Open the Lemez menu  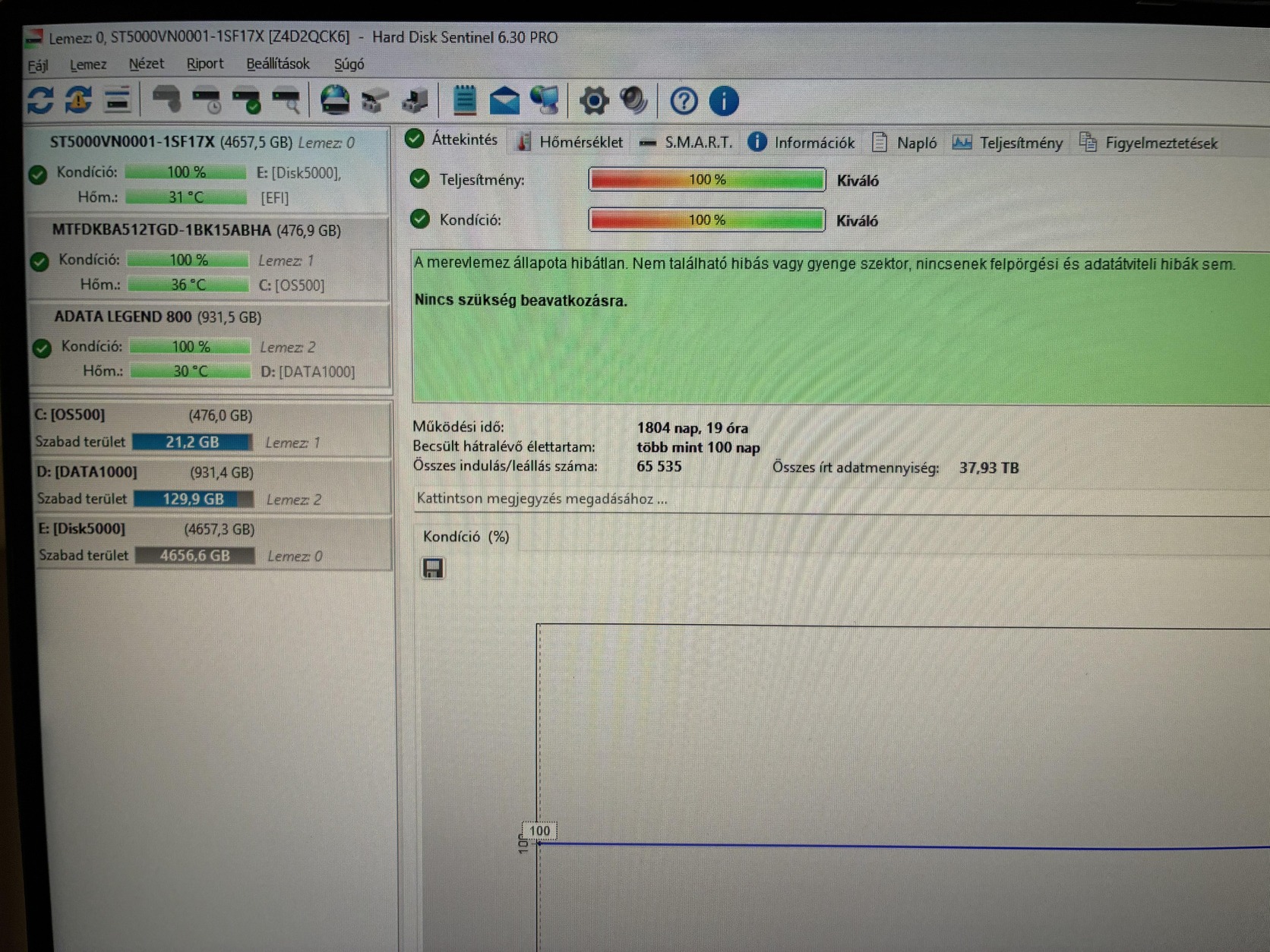(88, 65)
